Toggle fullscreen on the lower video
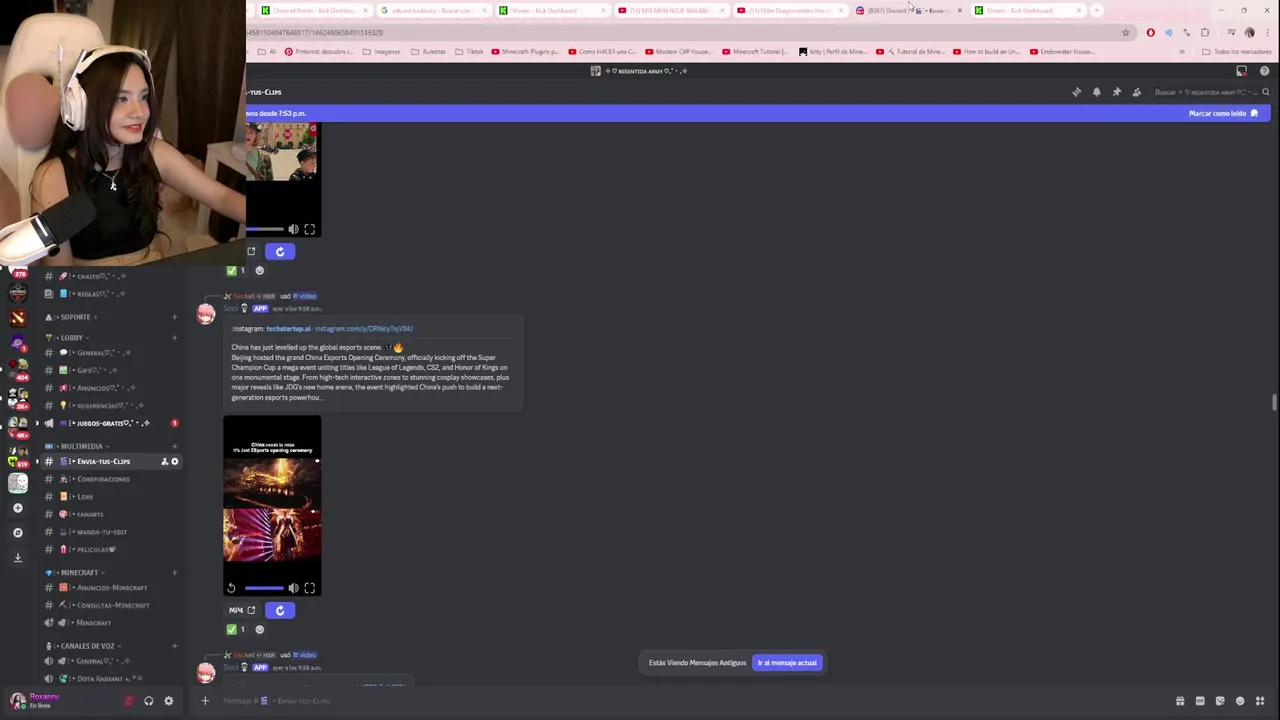1280x720 pixels. pyautogui.click(x=310, y=588)
